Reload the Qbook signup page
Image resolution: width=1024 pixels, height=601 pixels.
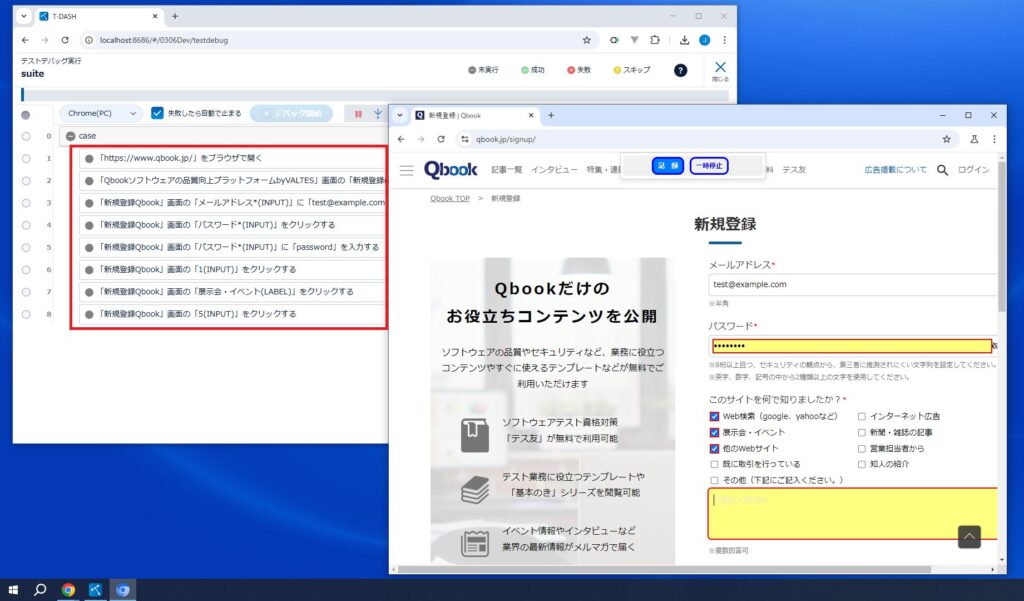tap(441, 139)
